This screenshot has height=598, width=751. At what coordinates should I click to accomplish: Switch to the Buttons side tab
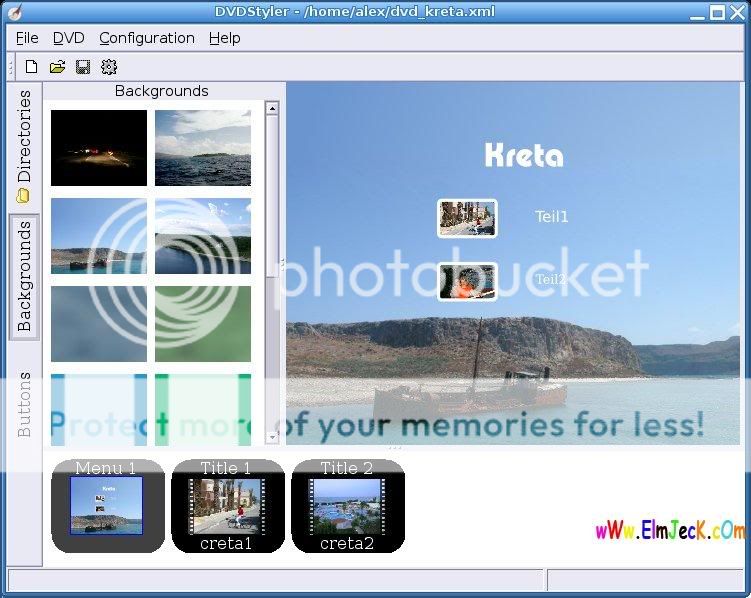coord(24,404)
